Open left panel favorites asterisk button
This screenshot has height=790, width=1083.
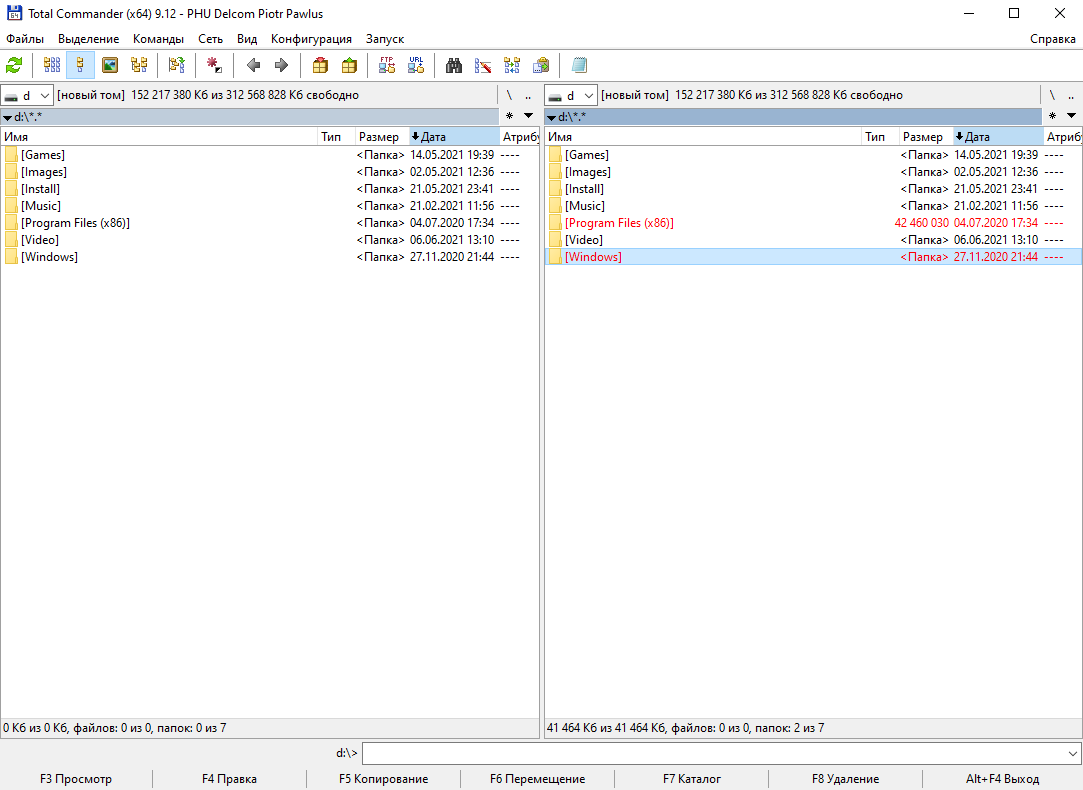[x=510, y=116]
